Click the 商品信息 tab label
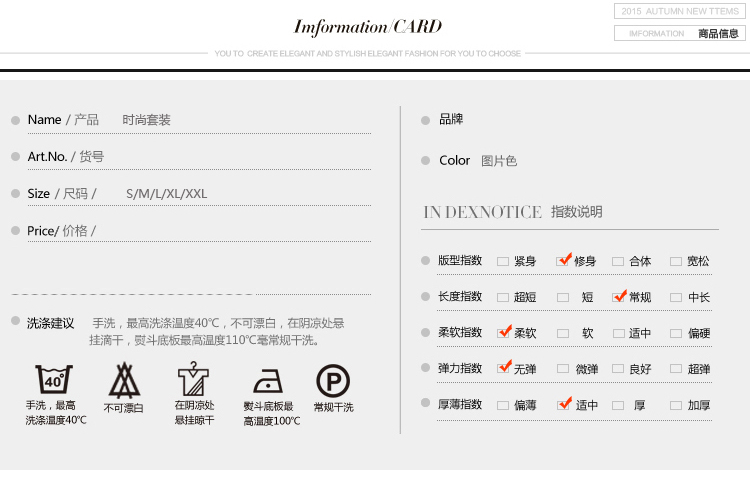Image resolution: width=750 pixels, height=478 pixels. click(718, 33)
